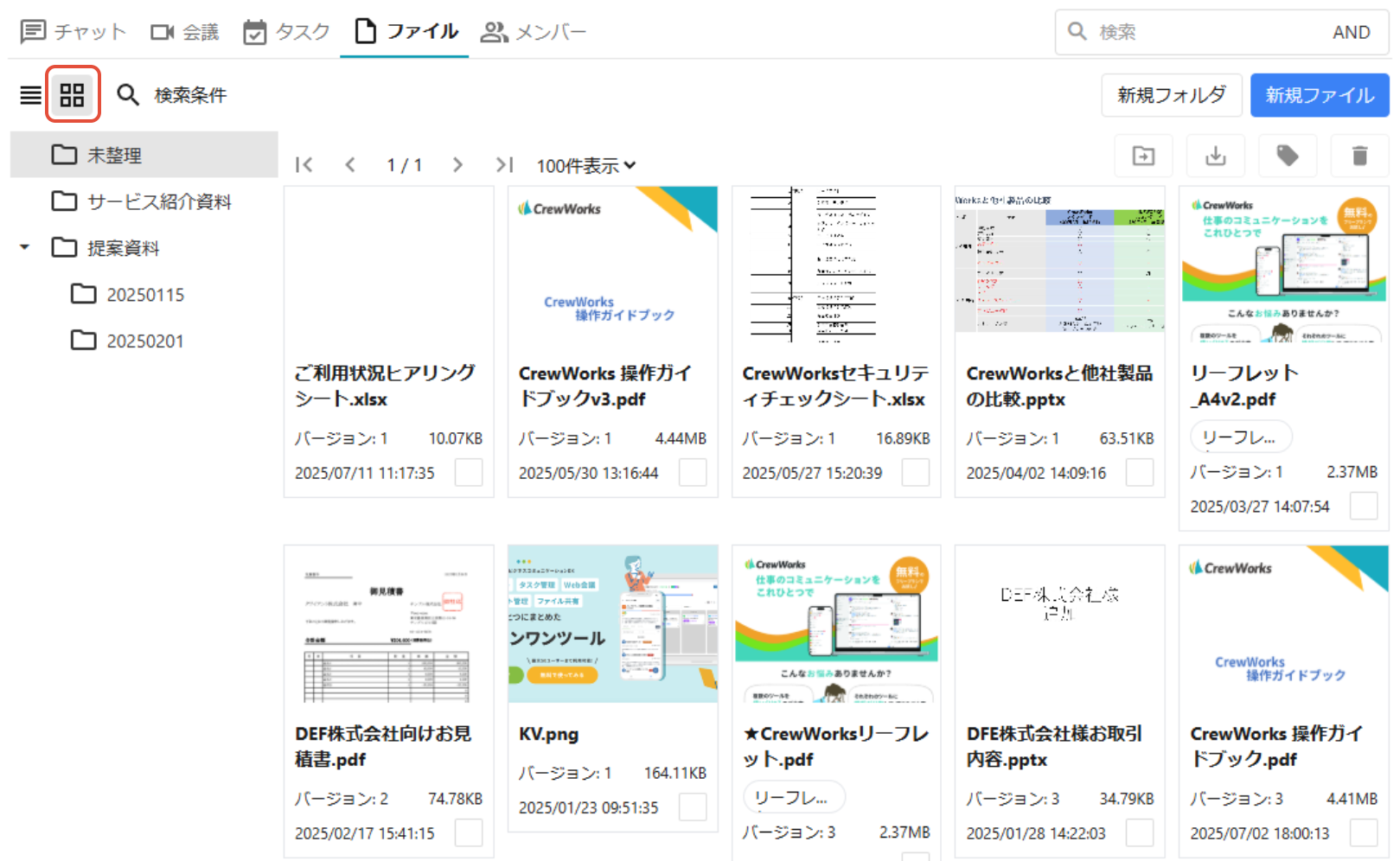Viewport: 1400px width, 861px height.
Task: Click the search field magnifier icon
Action: click(x=1077, y=32)
